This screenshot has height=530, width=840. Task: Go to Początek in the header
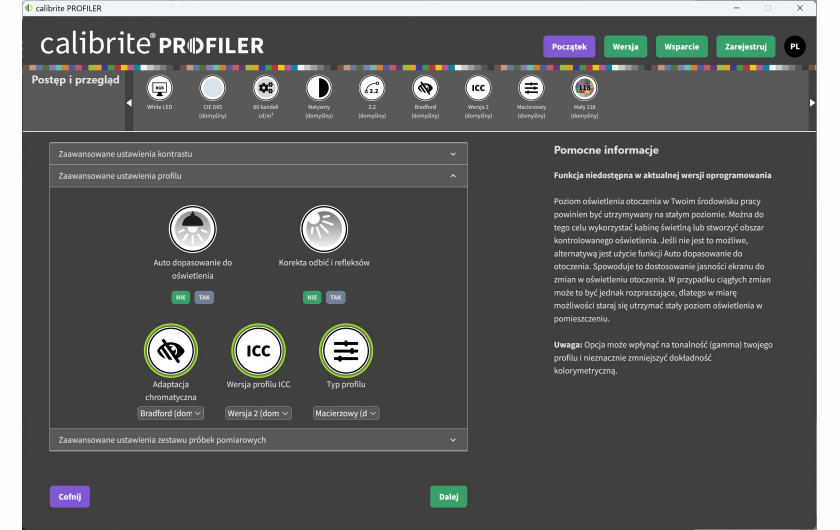pos(569,47)
